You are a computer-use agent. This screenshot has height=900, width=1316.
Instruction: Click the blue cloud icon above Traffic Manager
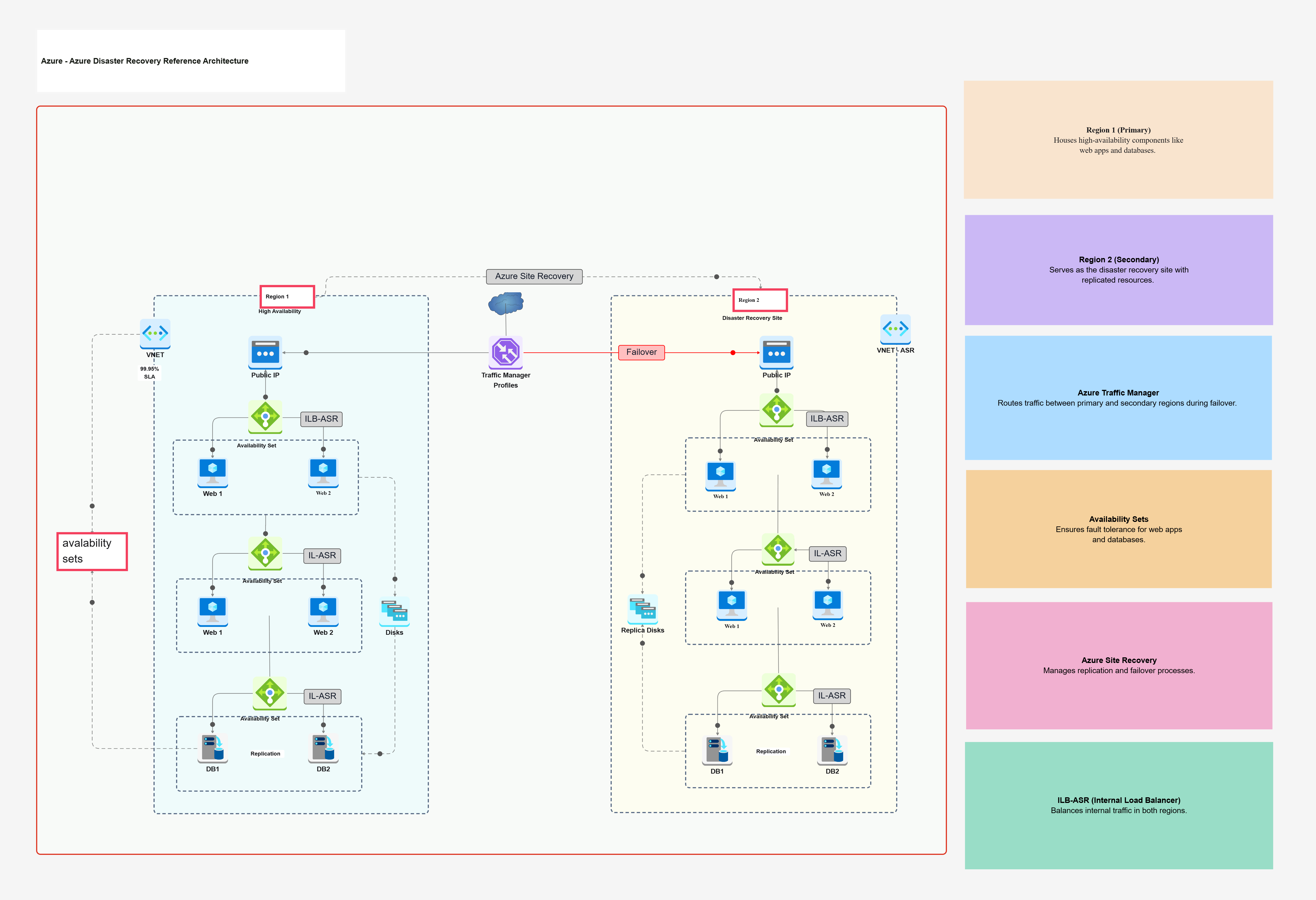[x=506, y=304]
